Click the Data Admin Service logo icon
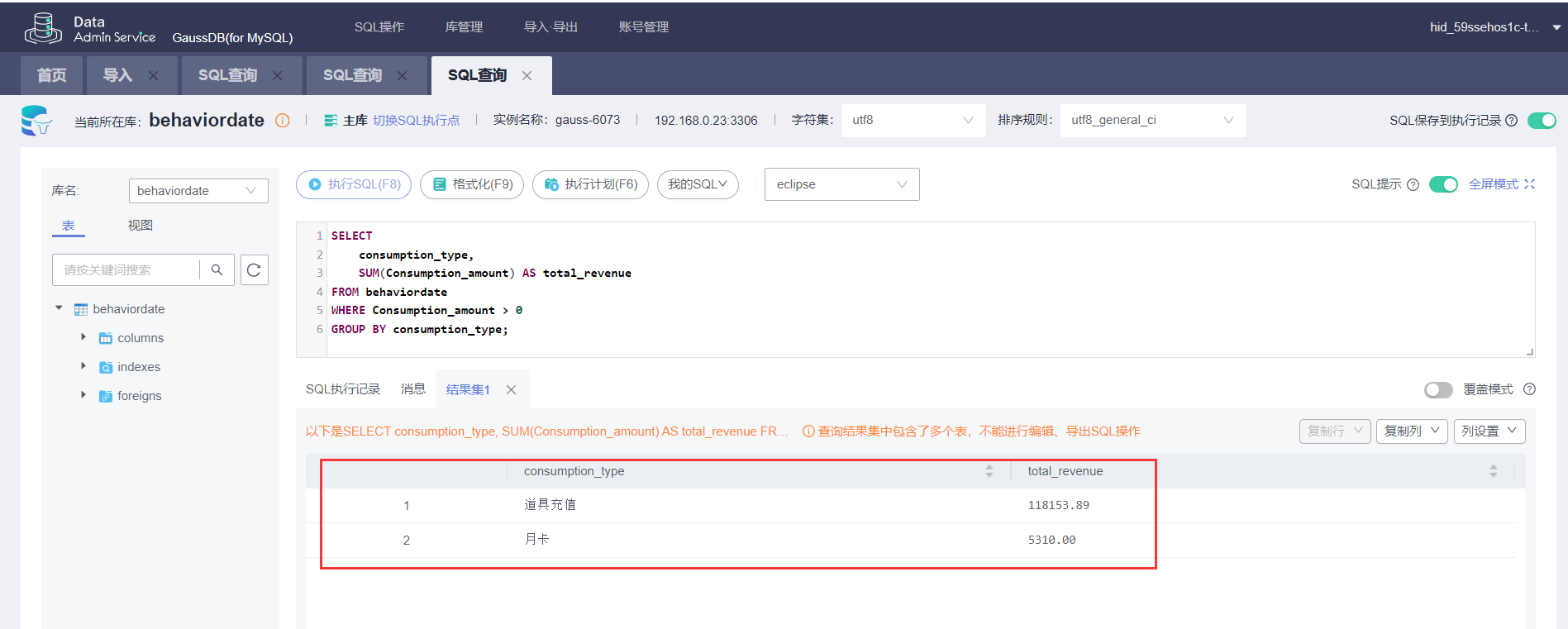The width and height of the screenshot is (1568, 629). 43,28
